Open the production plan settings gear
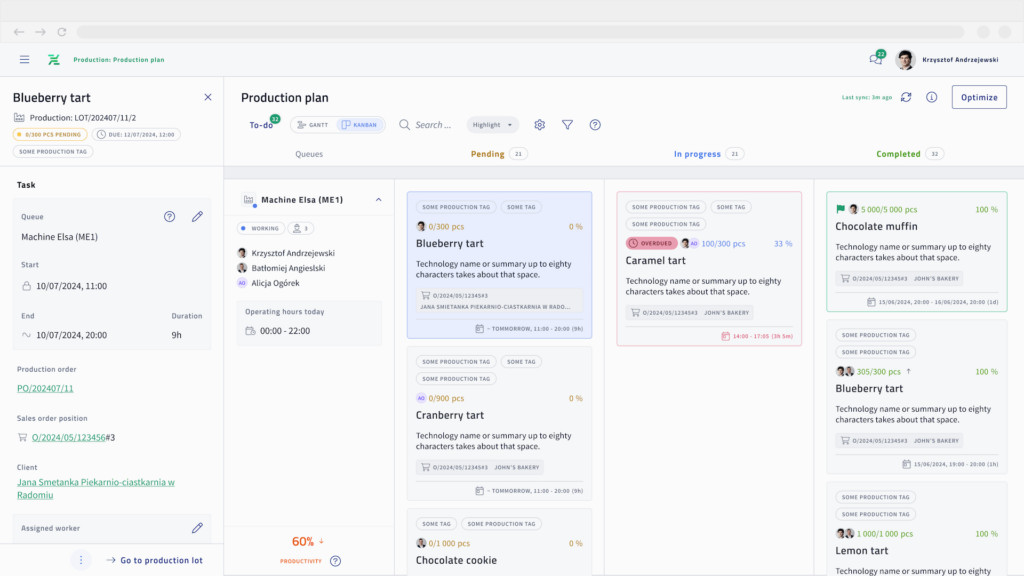The height and width of the screenshot is (576, 1024). point(539,124)
